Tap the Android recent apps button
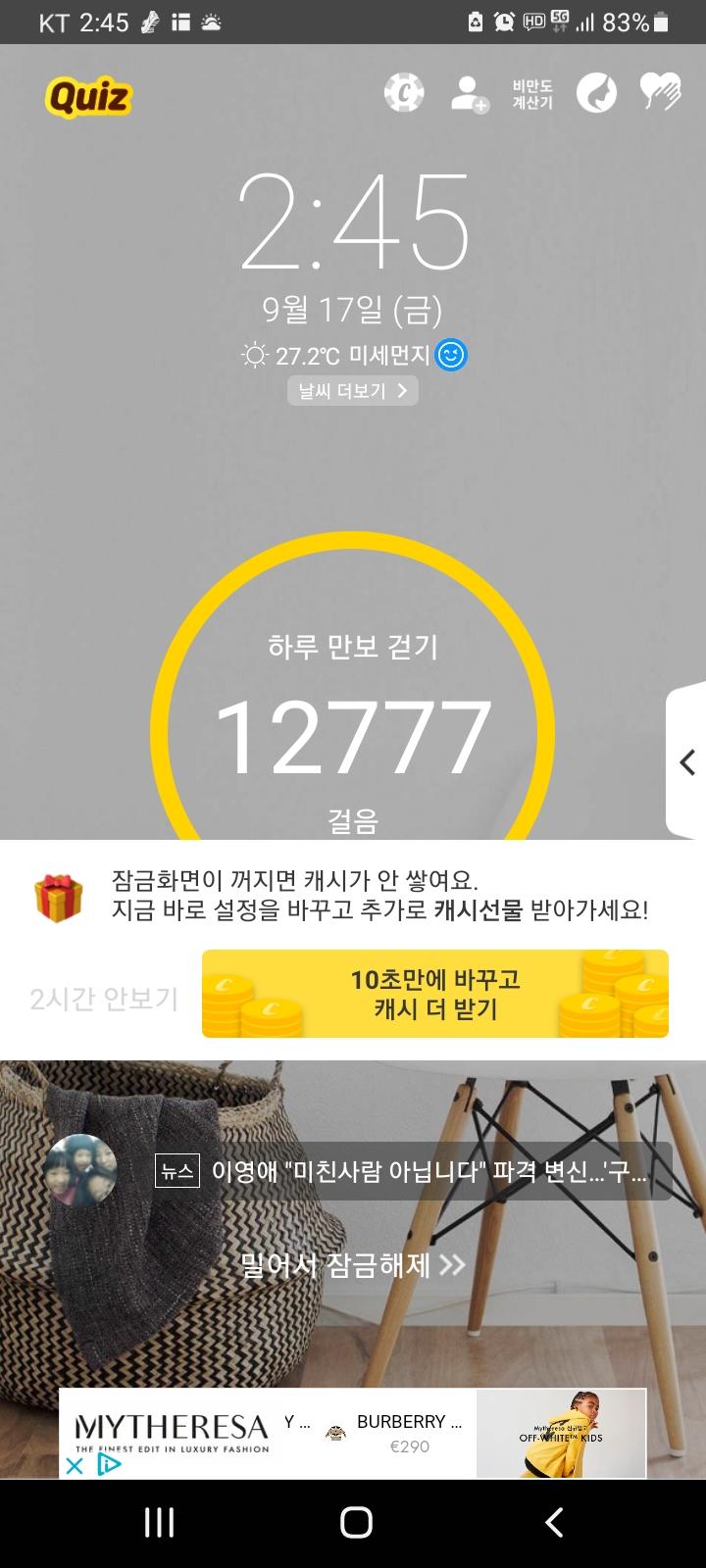The height and width of the screenshot is (1568, 706). 159,1522
